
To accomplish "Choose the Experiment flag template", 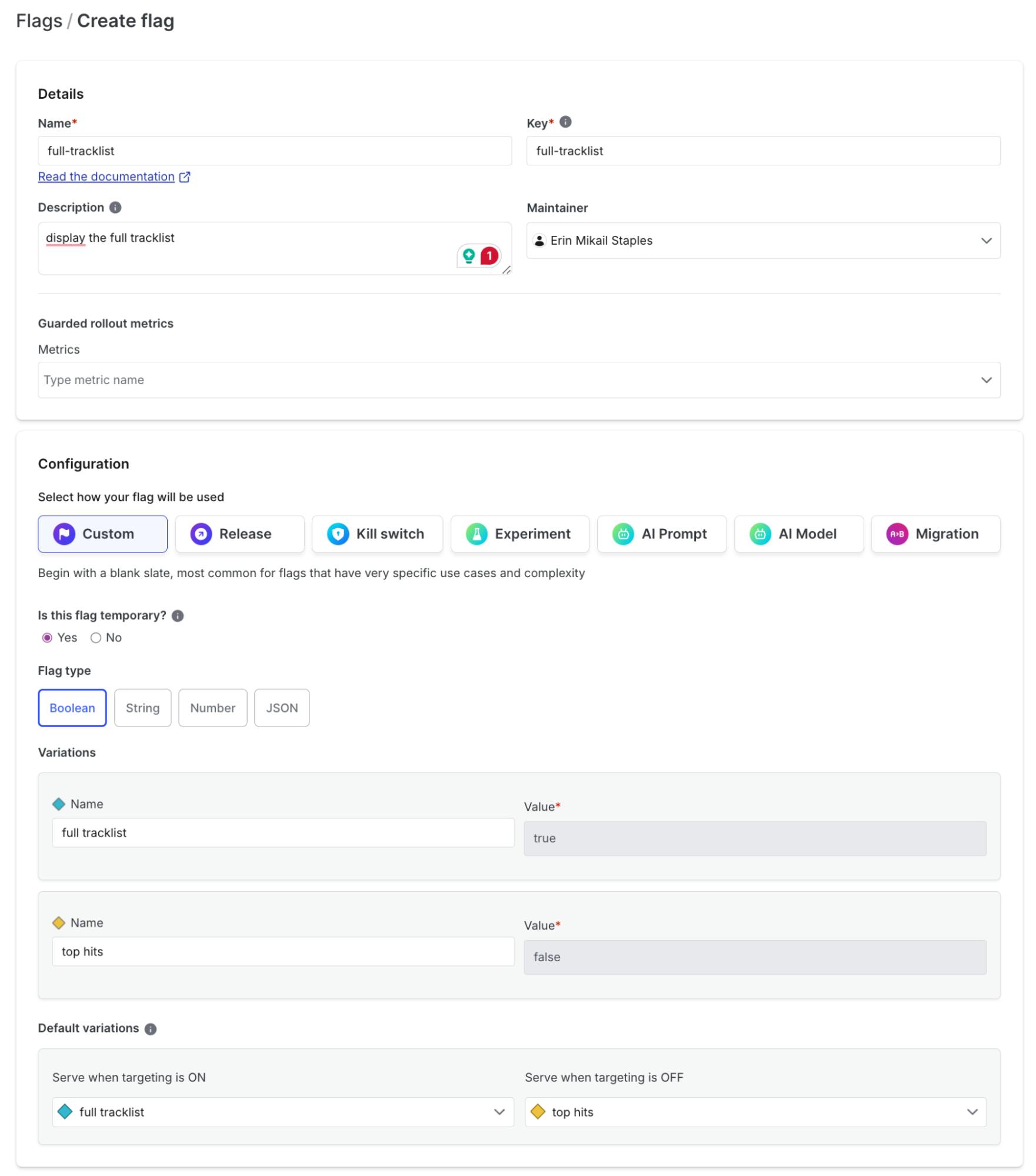I will coord(519,534).
